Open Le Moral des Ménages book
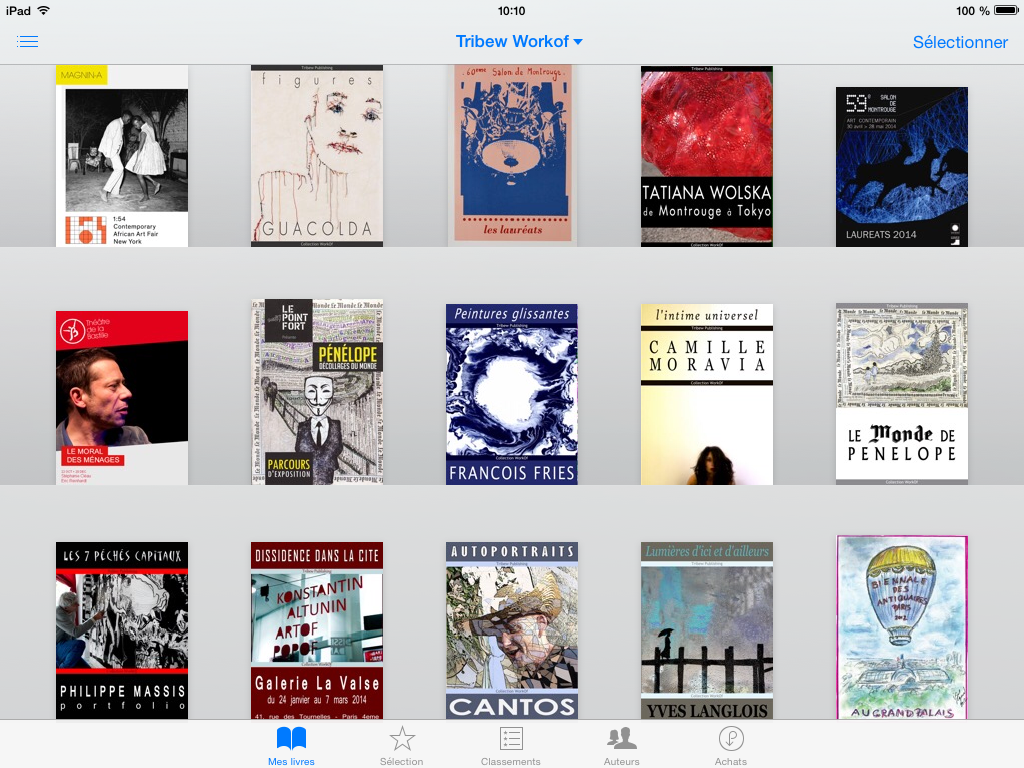 (122, 398)
